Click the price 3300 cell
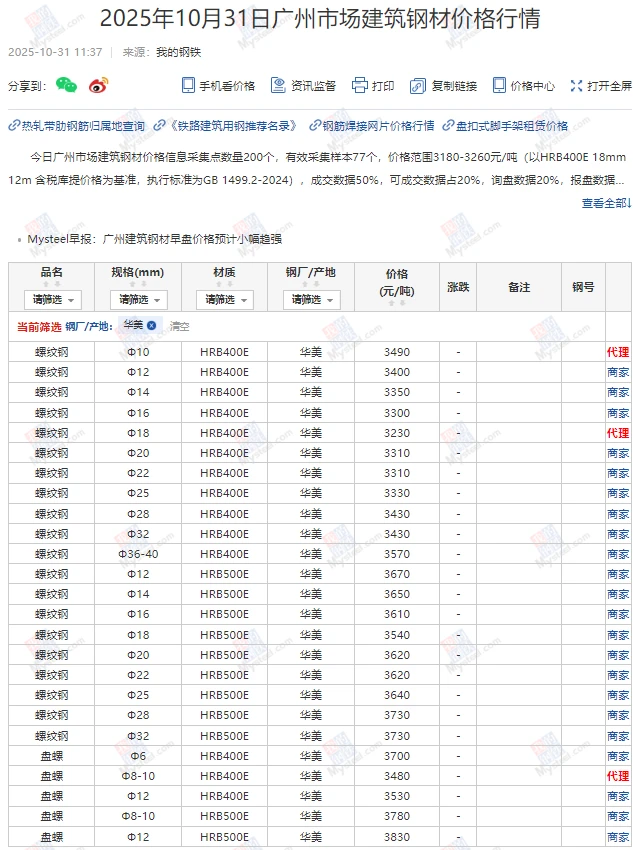 pos(397,413)
